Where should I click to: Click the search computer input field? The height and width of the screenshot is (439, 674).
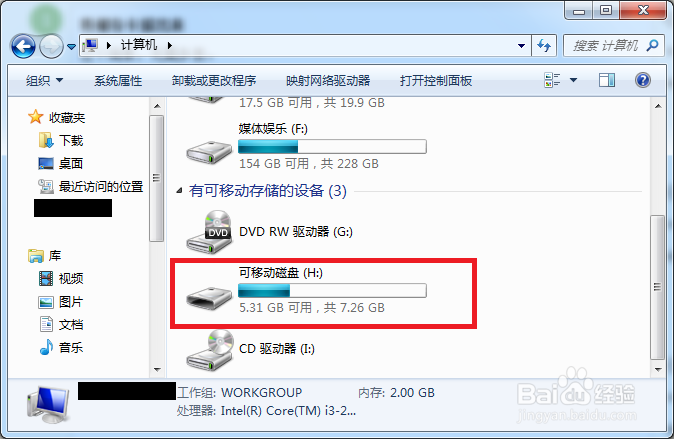607,46
